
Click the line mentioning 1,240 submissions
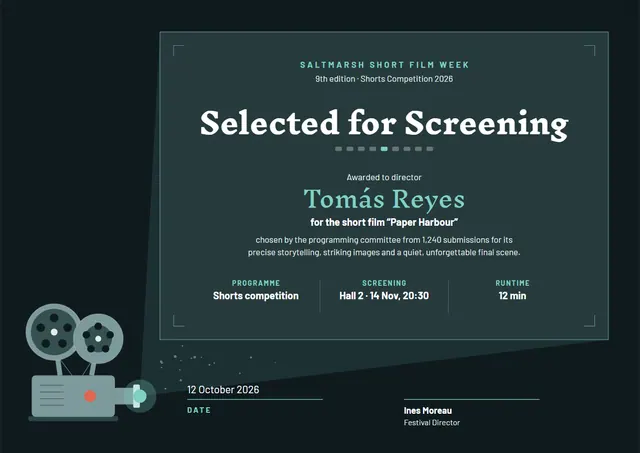point(384,240)
